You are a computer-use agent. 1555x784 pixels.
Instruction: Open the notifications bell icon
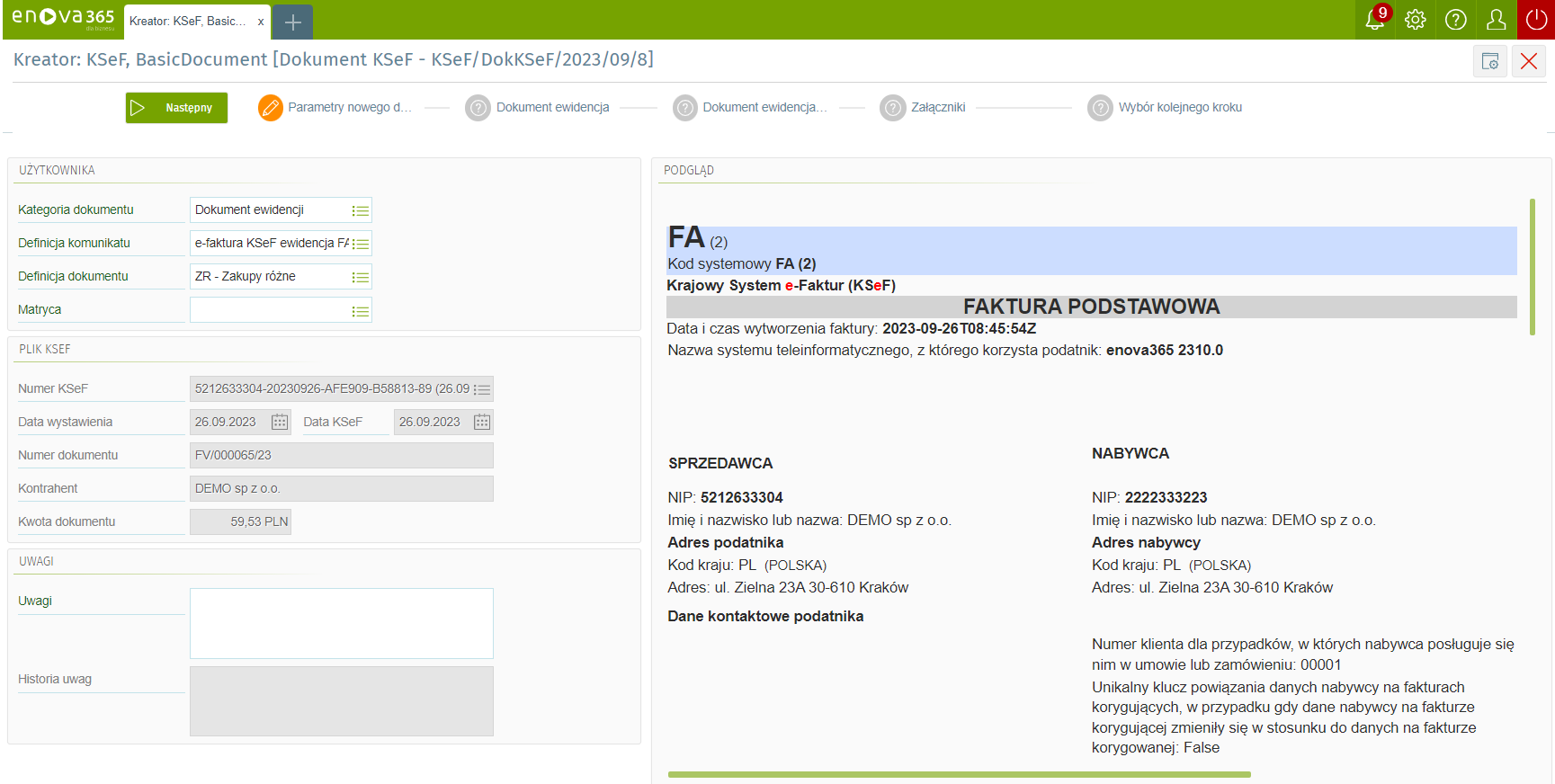coord(1374,20)
